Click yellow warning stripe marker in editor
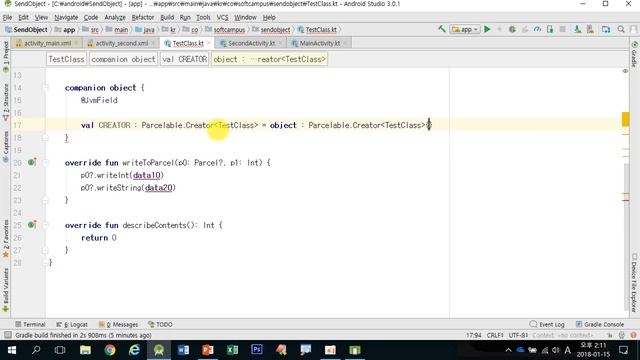 click(x=626, y=119)
